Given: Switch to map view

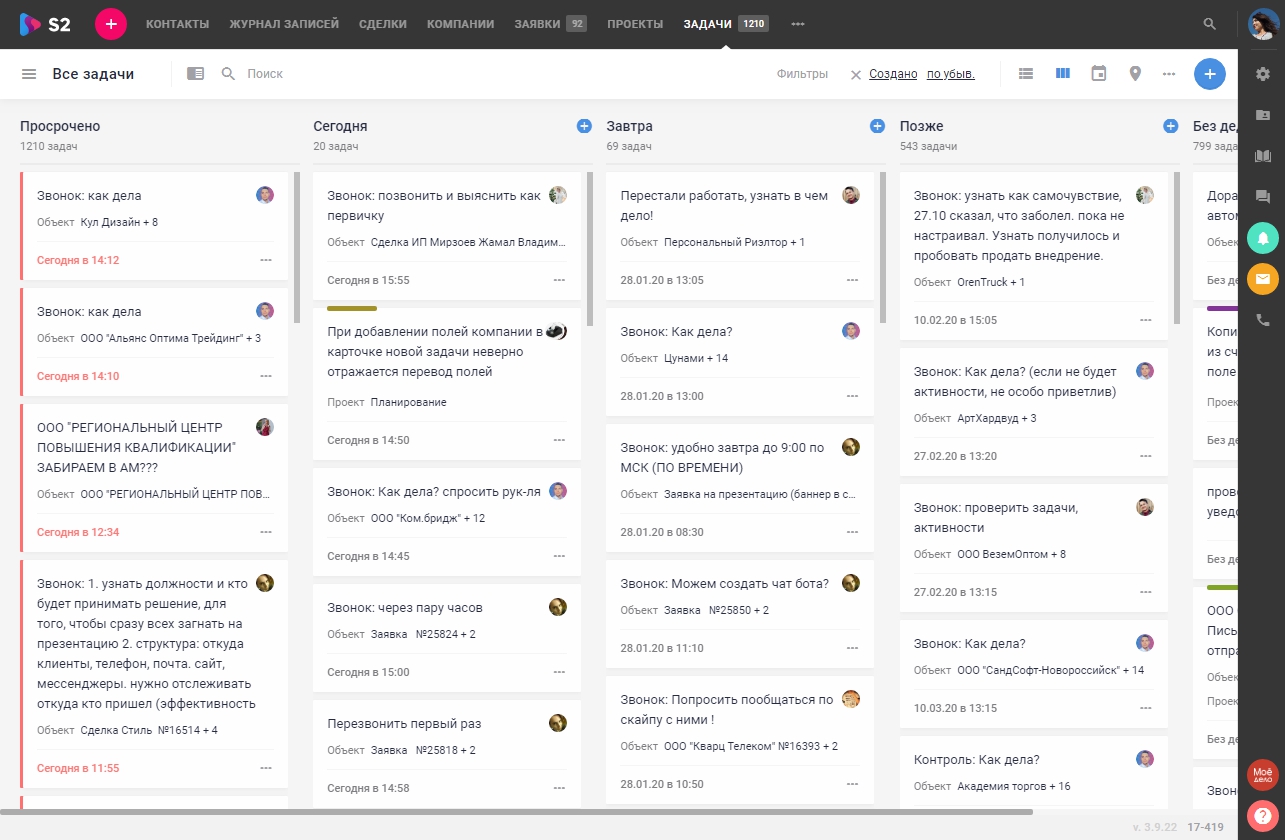Looking at the screenshot, I should click(x=1135, y=73).
